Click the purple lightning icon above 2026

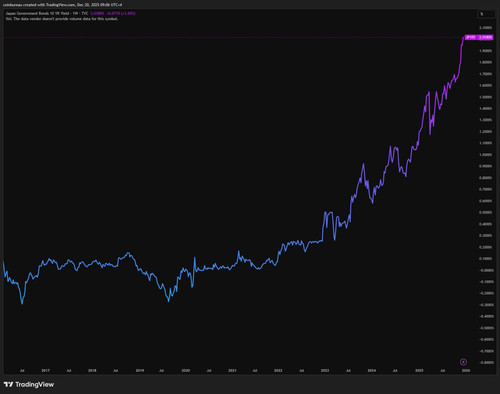tap(463, 362)
